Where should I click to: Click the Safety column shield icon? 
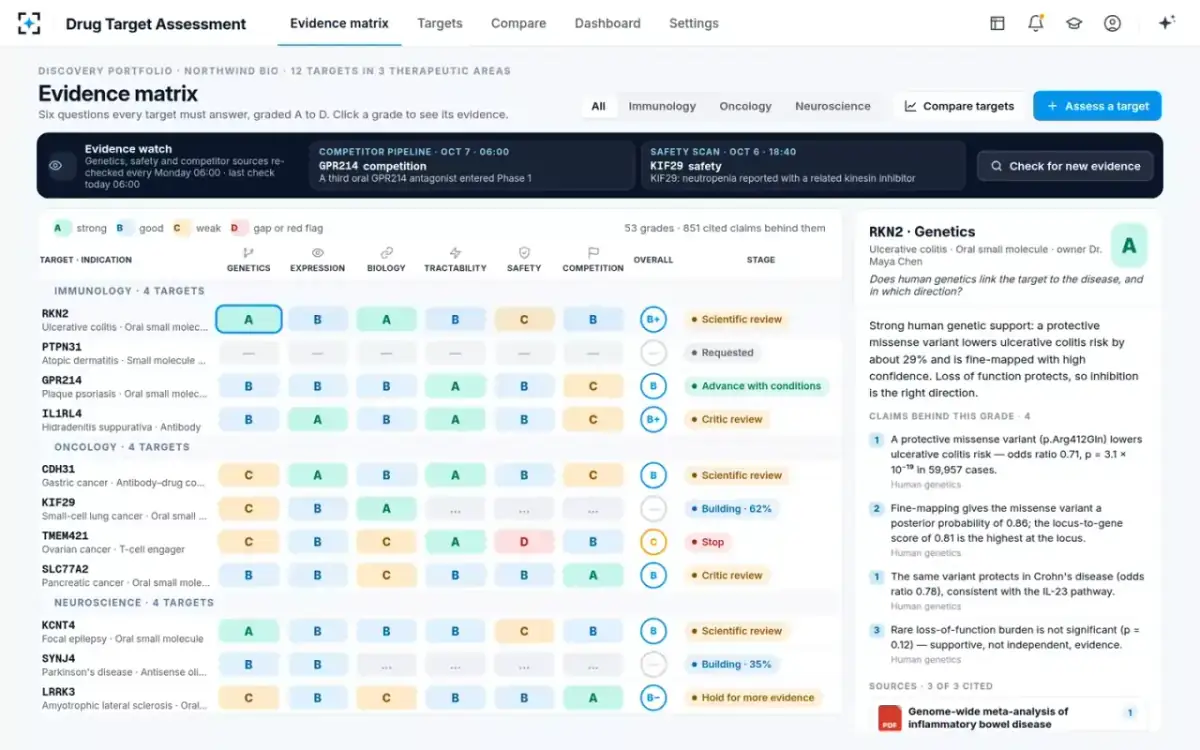point(524,253)
